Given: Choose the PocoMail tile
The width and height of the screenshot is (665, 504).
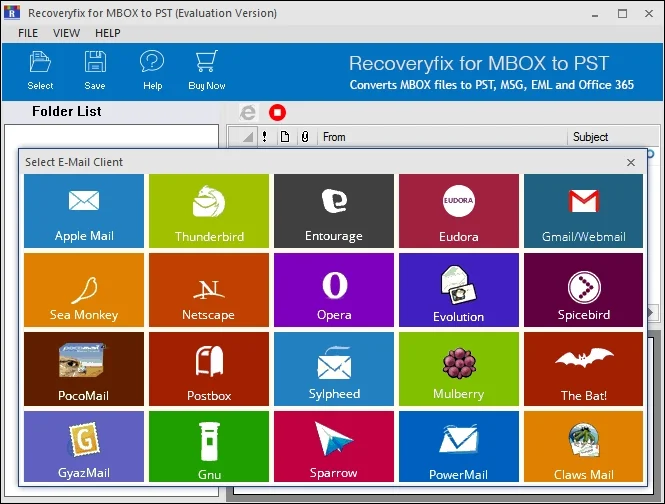Looking at the screenshot, I should pos(84,369).
